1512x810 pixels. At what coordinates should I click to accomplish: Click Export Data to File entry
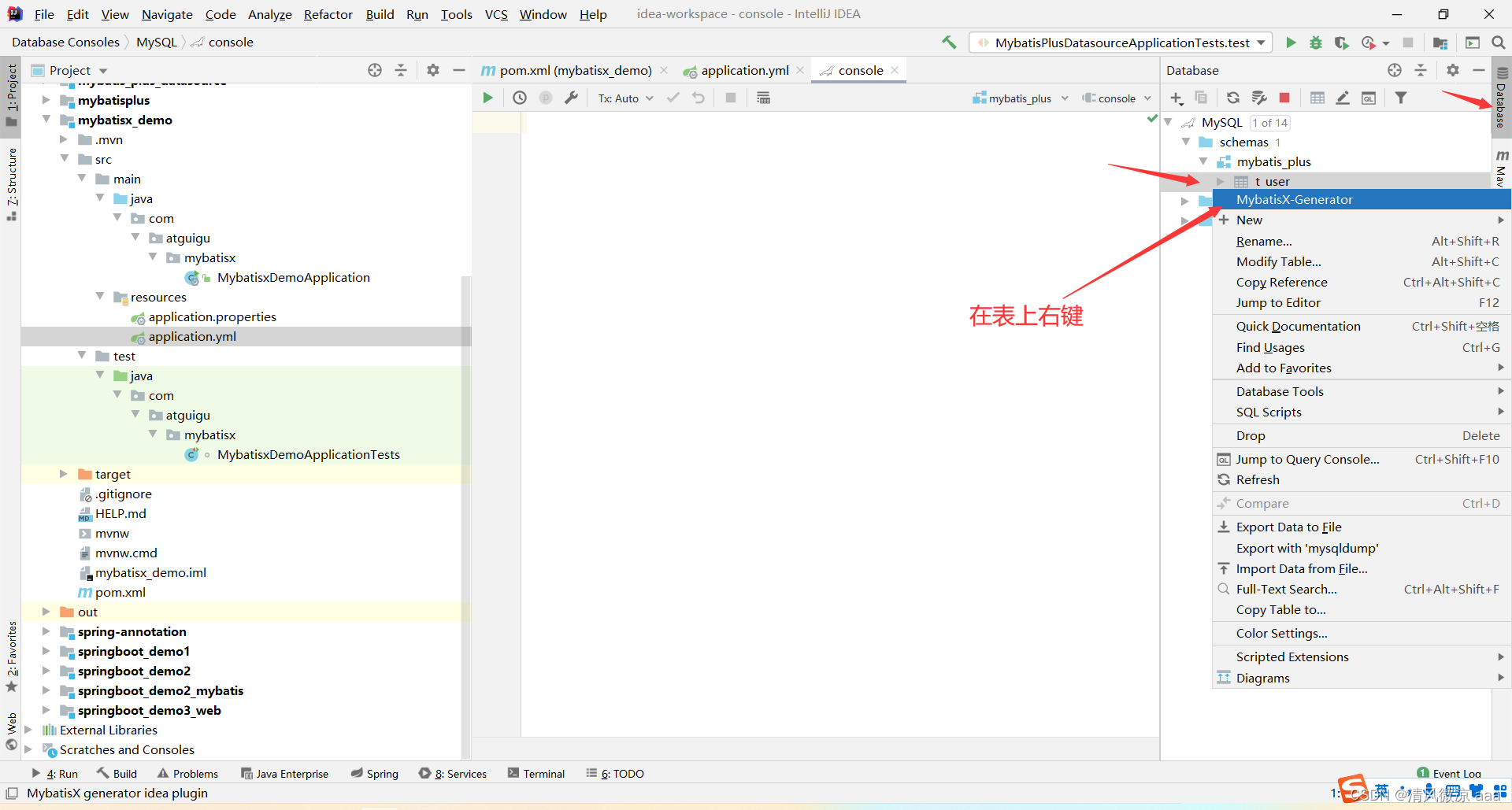tap(1288, 527)
